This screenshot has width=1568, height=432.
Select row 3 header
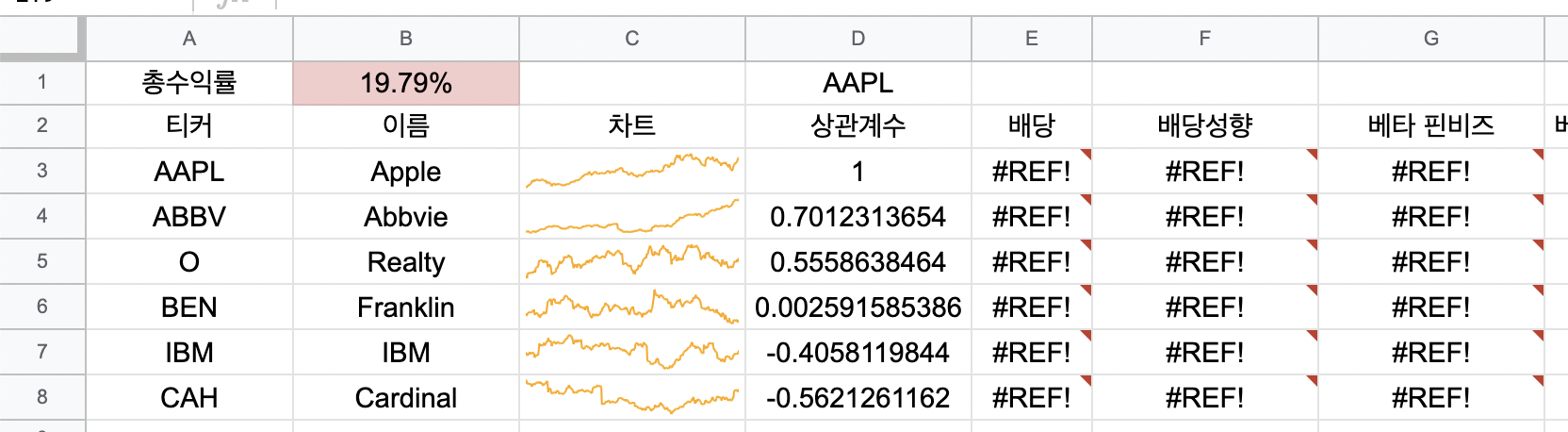[42, 171]
